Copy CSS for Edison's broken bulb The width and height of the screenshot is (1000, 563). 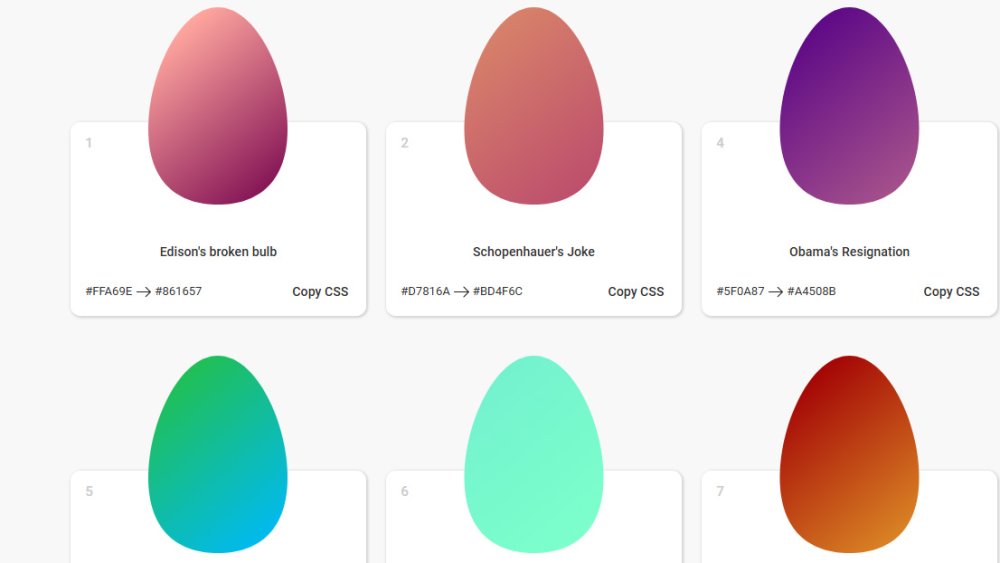point(320,291)
